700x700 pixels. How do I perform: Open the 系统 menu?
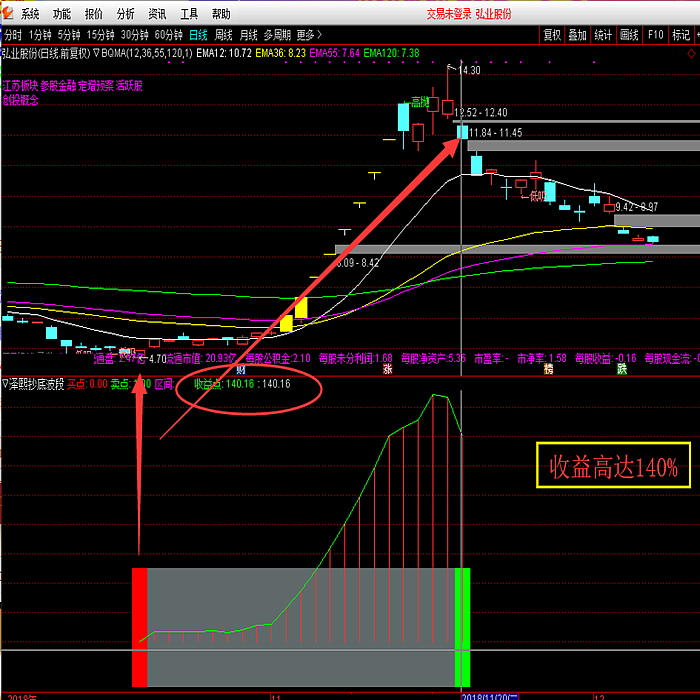pyautogui.click(x=30, y=14)
